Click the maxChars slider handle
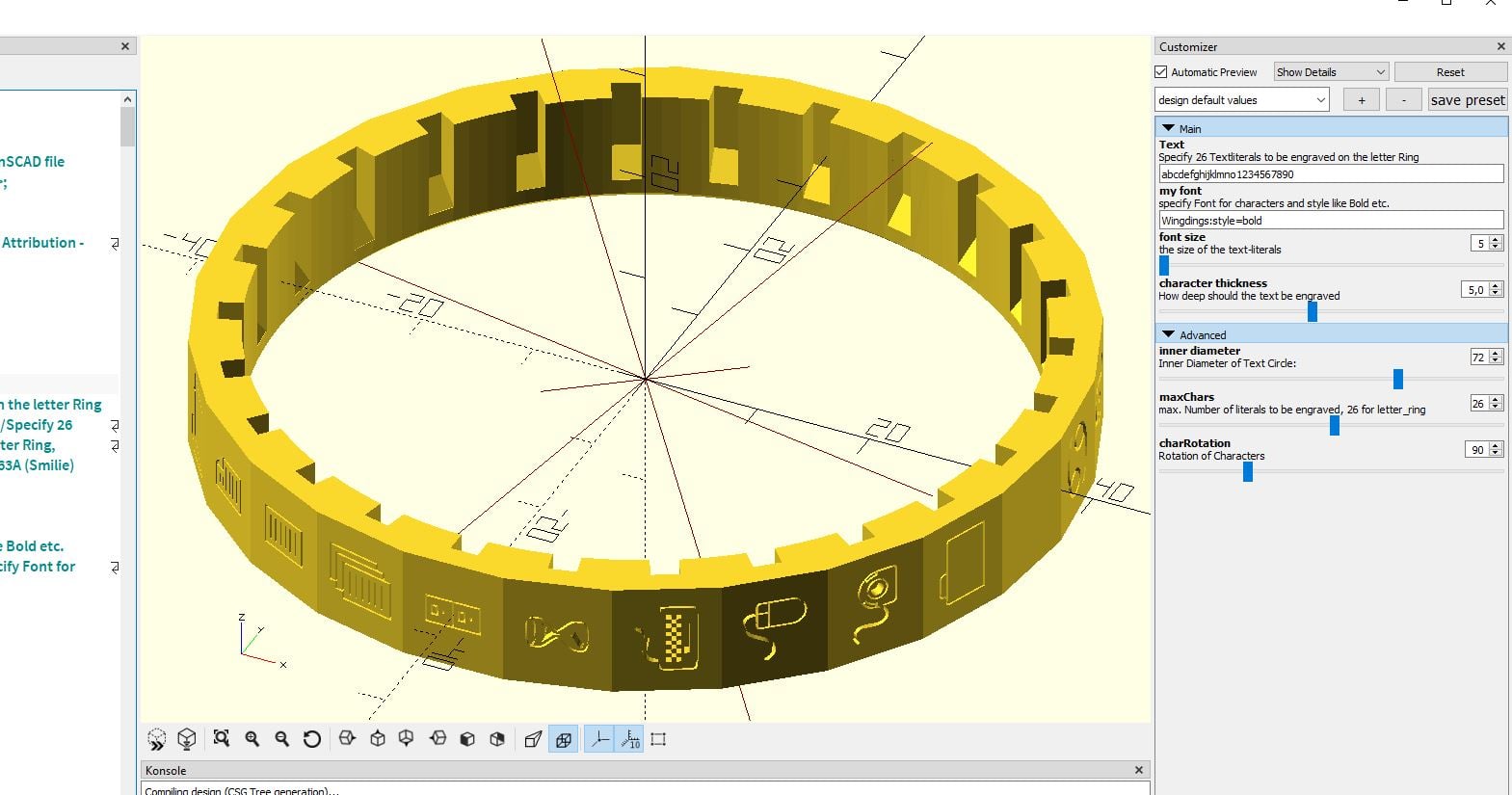Viewport: 1512px width, 795px height. [1335, 425]
